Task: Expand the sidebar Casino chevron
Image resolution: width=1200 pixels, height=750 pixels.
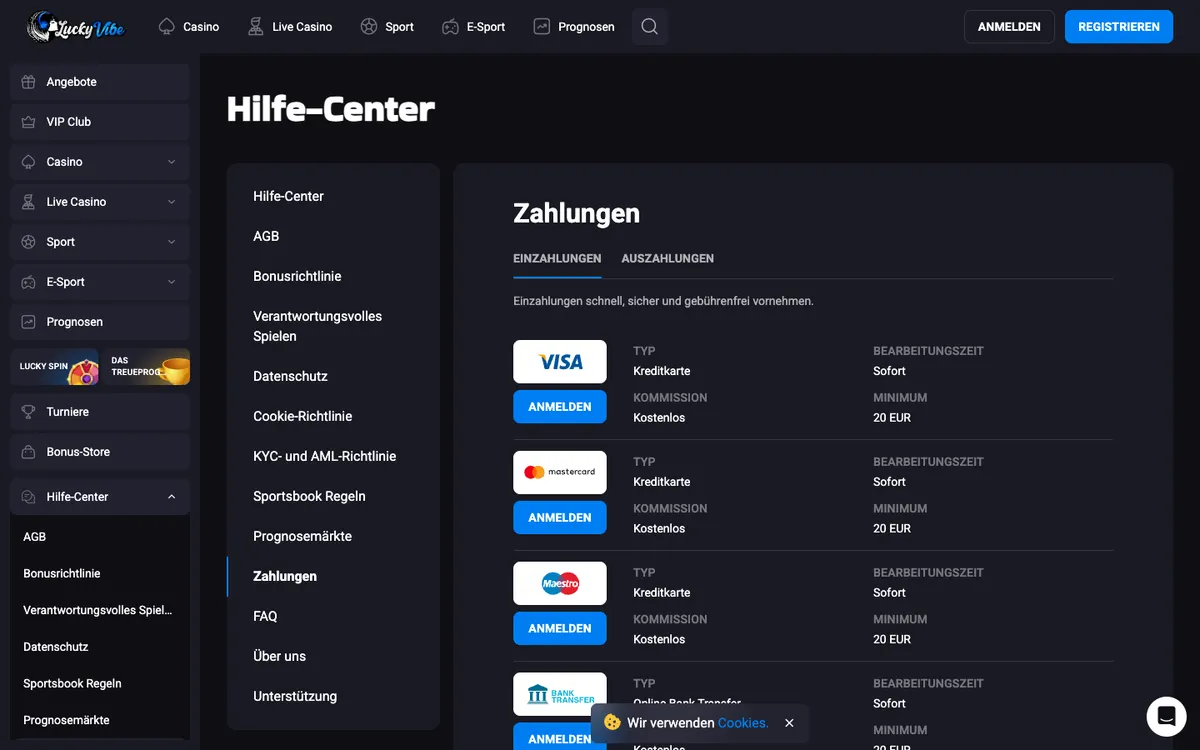Action: tap(171, 162)
